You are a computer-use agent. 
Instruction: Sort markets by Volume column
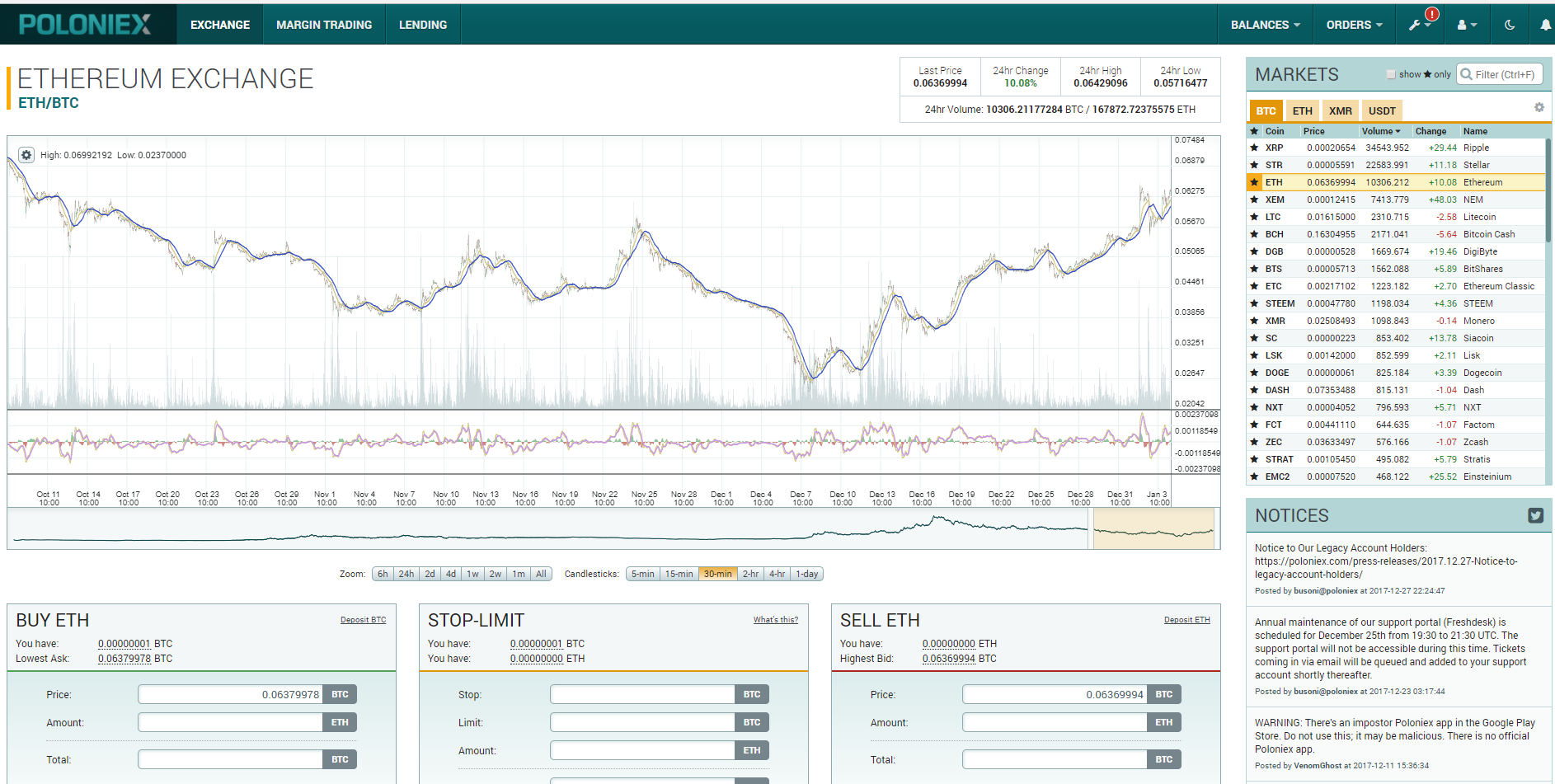[1381, 131]
